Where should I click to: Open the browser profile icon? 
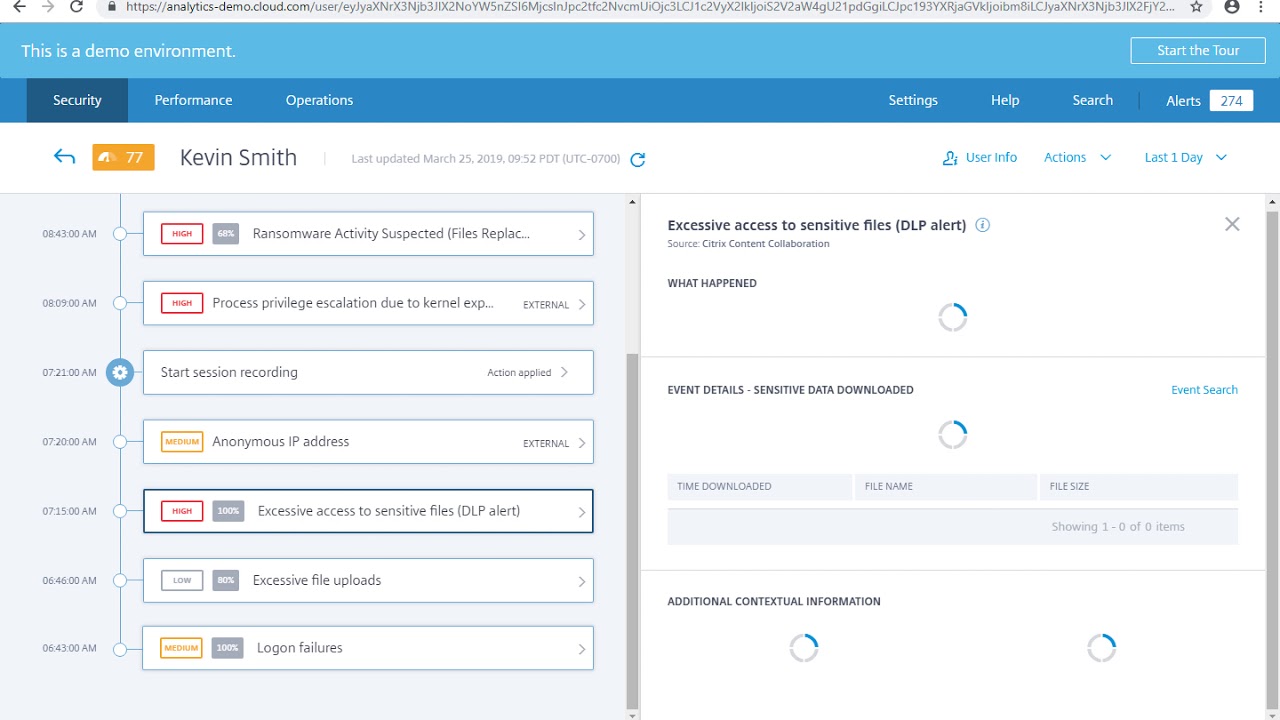1232,6
